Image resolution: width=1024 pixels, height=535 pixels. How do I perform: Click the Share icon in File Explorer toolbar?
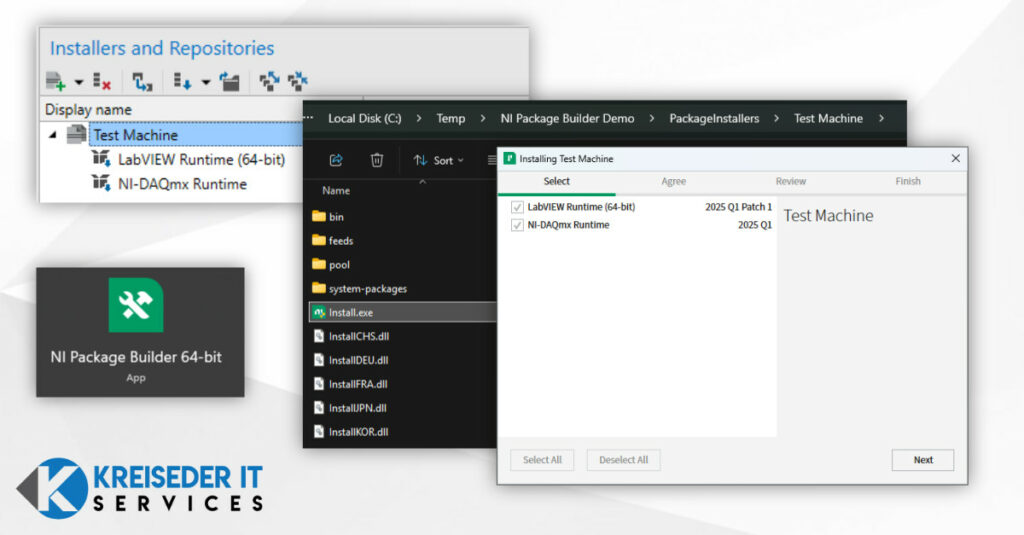[336, 160]
